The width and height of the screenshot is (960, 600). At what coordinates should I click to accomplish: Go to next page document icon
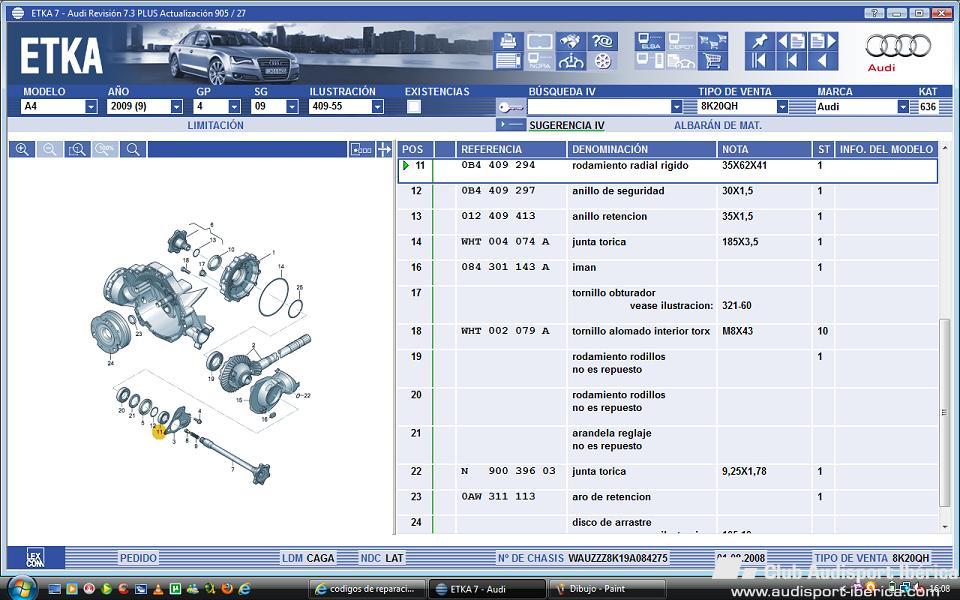pos(822,41)
